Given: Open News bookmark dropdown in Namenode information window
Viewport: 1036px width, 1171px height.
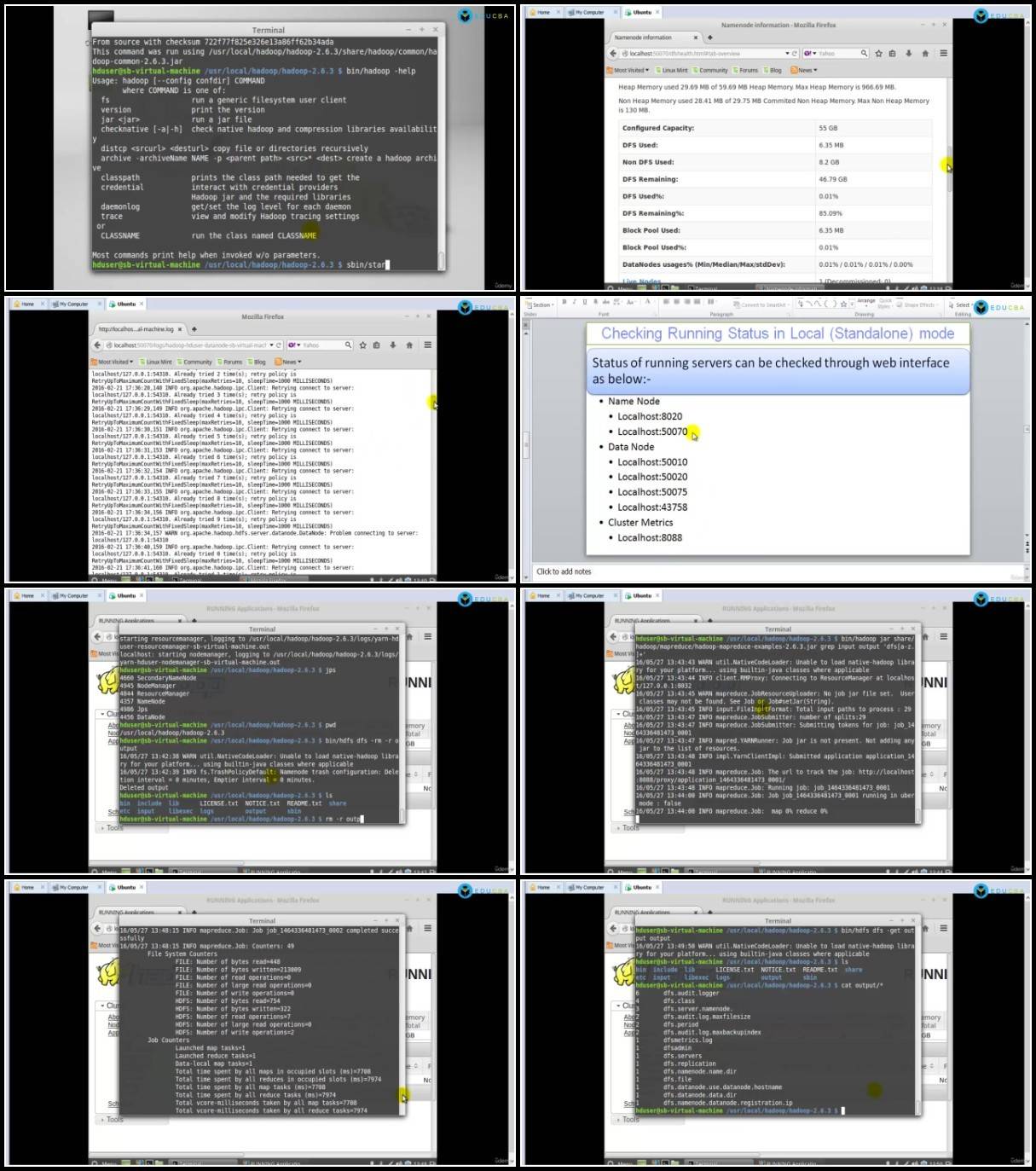Looking at the screenshot, I should click(804, 70).
